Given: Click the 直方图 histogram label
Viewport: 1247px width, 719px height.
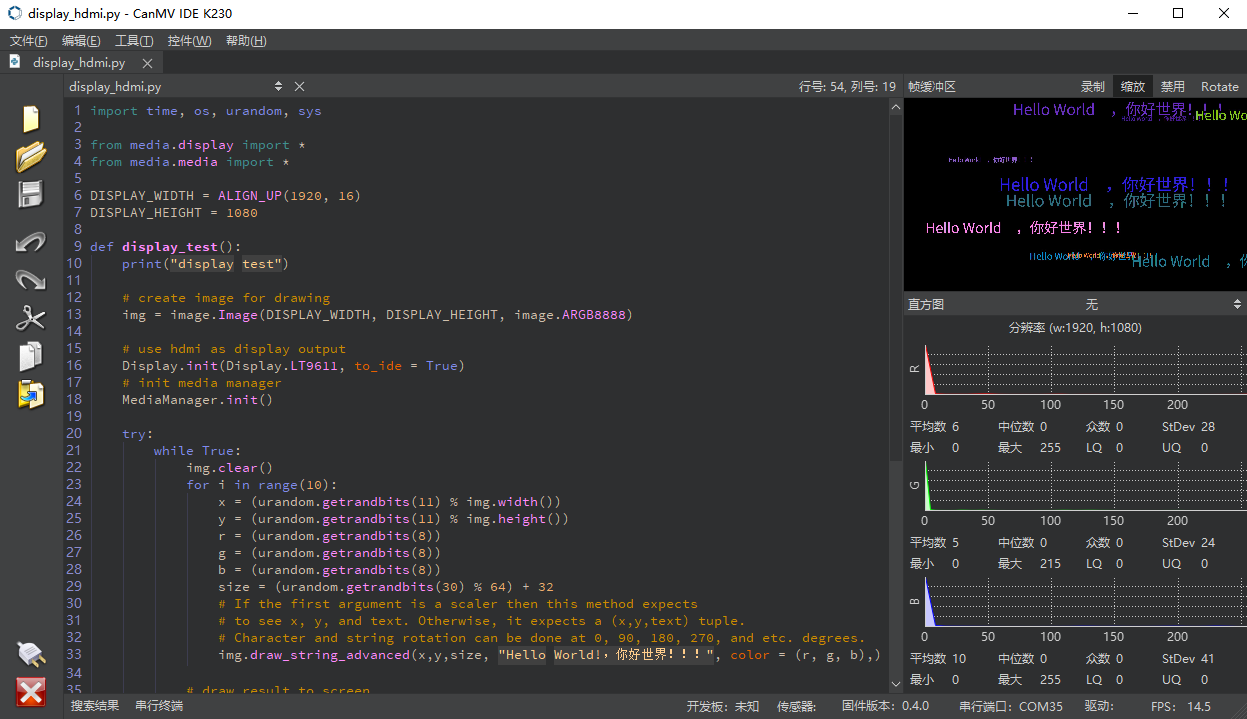Looking at the screenshot, I should pyautogui.click(x=926, y=304).
